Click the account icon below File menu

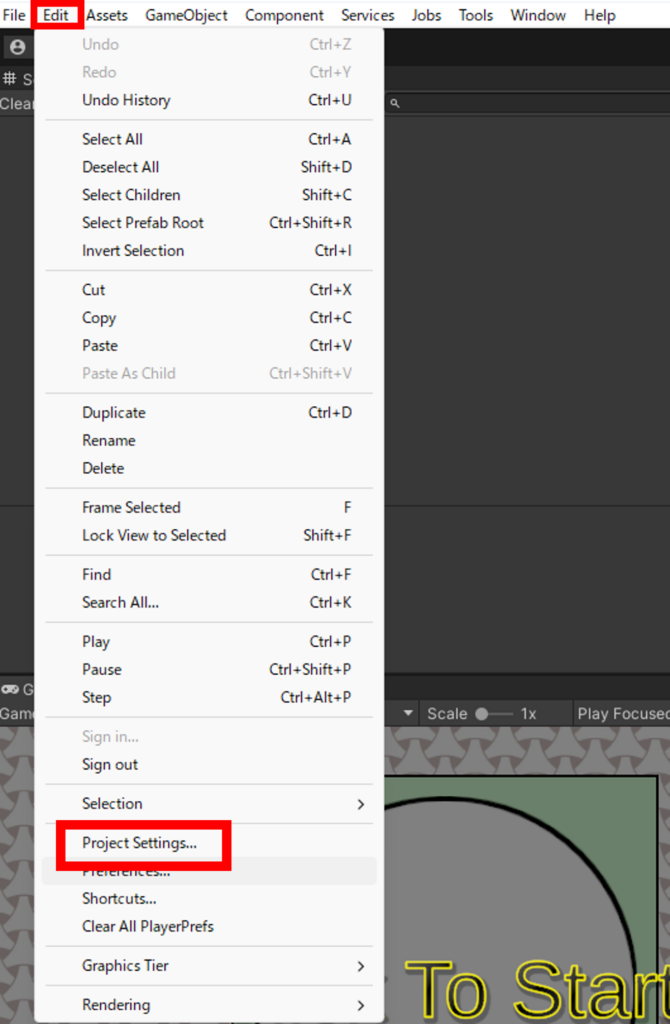coord(17,47)
